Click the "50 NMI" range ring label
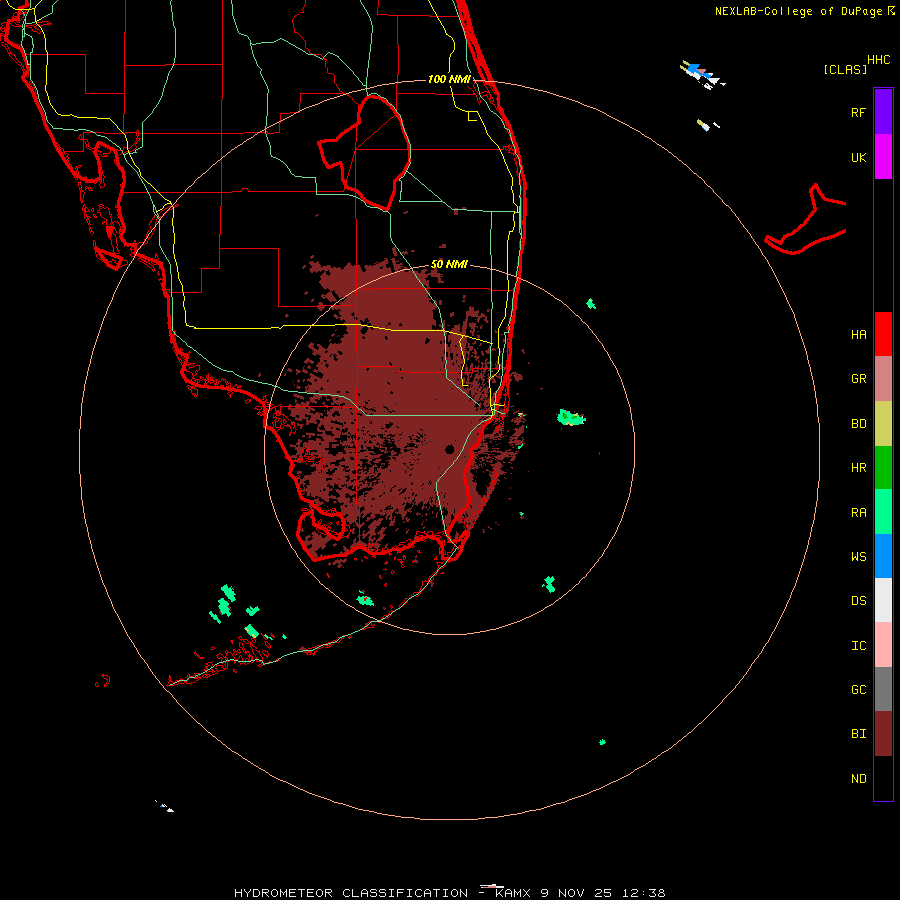This screenshot has height=900, width=900. [x=449, y=264]
